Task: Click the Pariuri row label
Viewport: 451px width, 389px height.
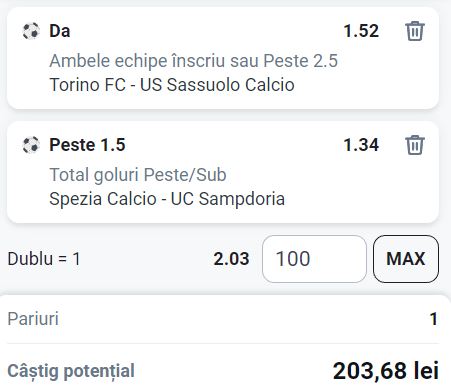Action: click(33, 319)
